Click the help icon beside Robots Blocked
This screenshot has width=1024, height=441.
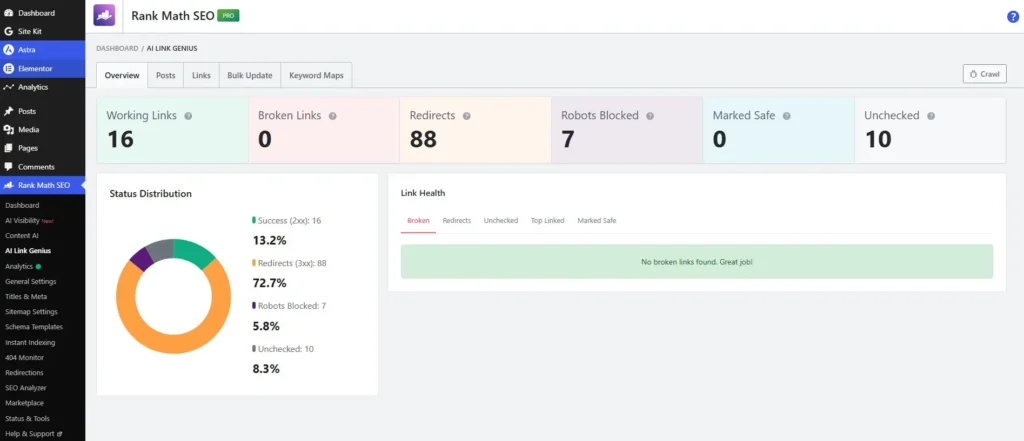[650, 116]
